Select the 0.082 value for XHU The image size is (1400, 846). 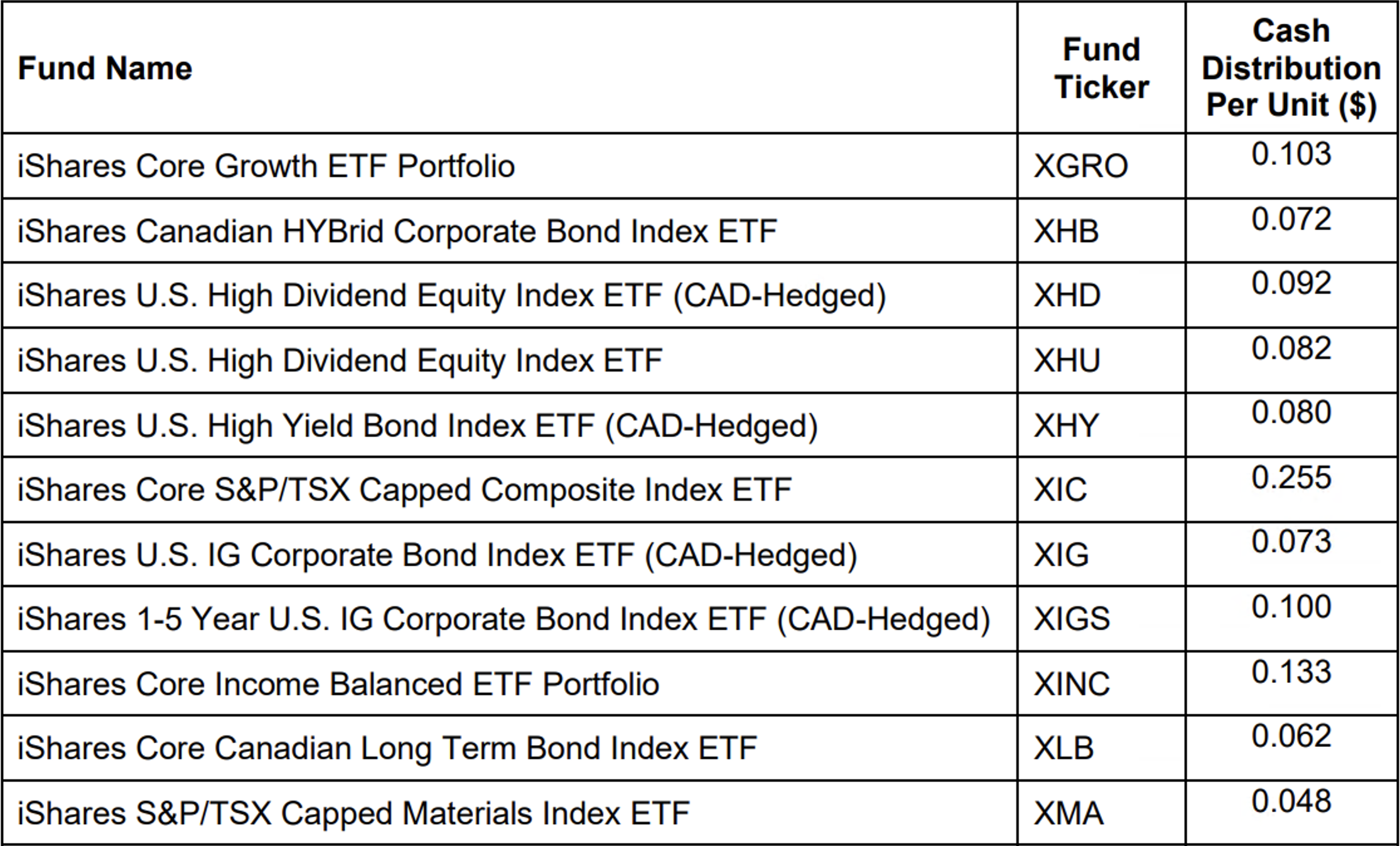(1291, 348)
